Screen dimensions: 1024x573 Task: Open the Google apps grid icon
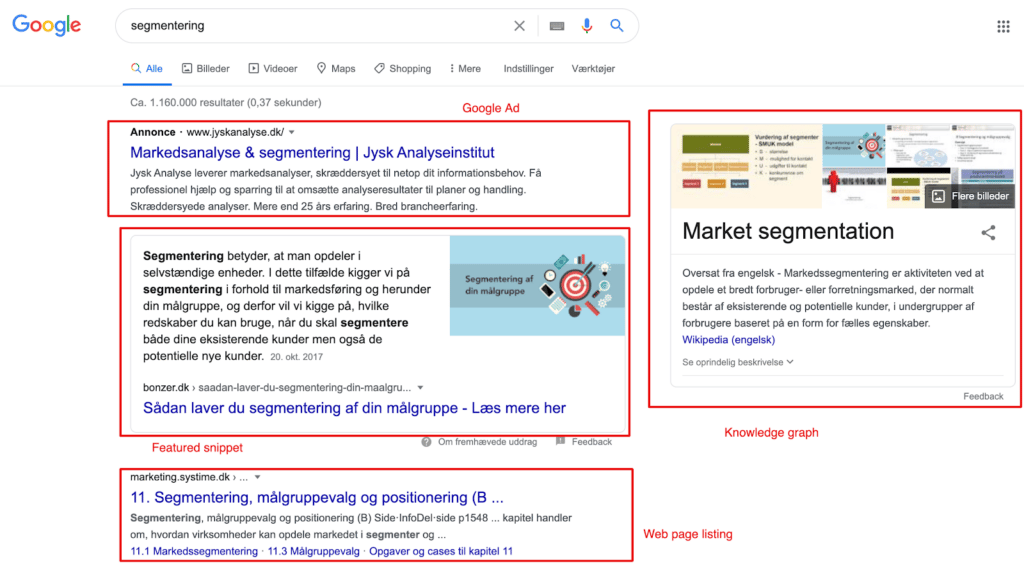point(1003,26)
